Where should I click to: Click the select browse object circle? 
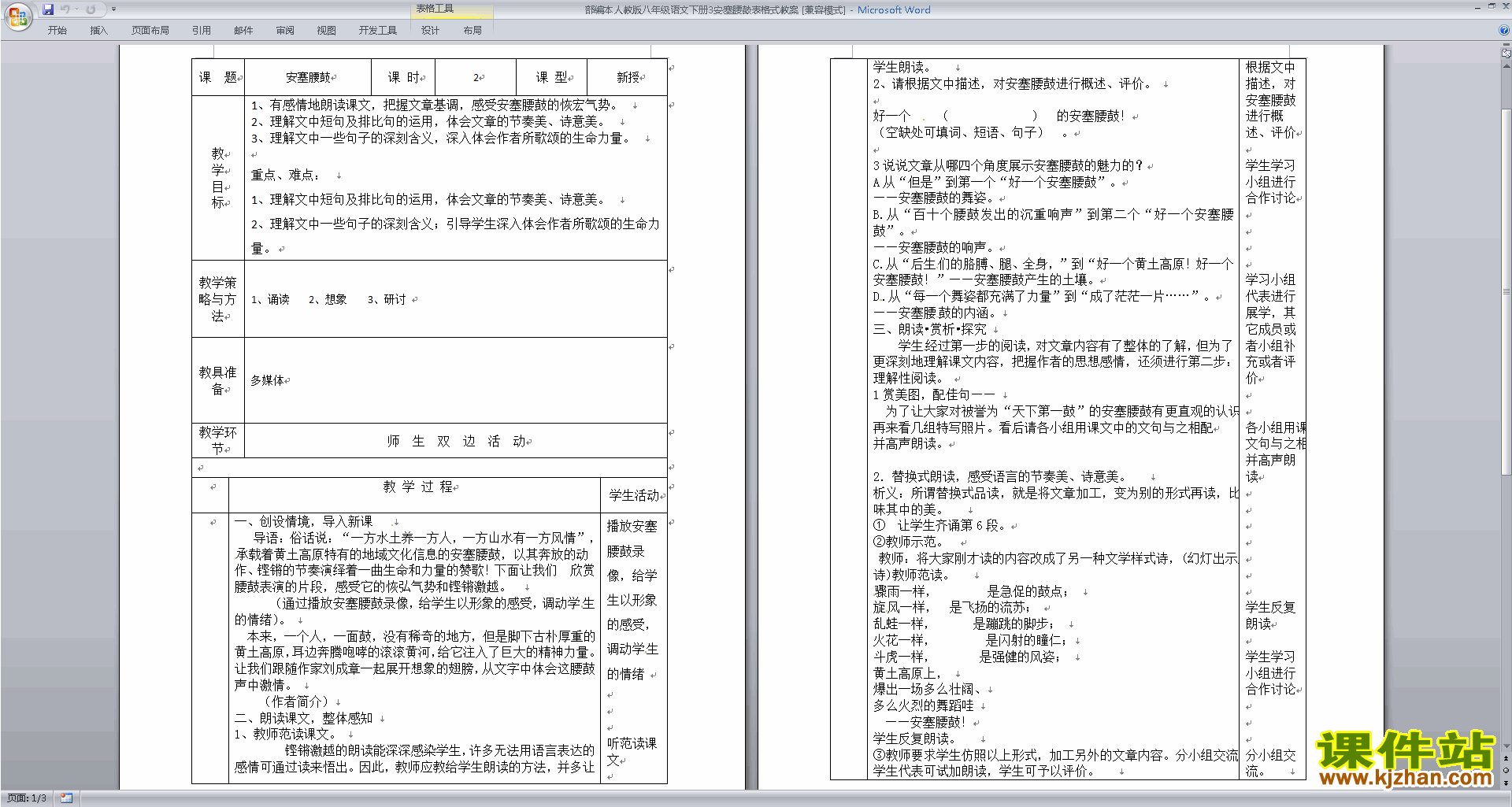[1506, 771]
